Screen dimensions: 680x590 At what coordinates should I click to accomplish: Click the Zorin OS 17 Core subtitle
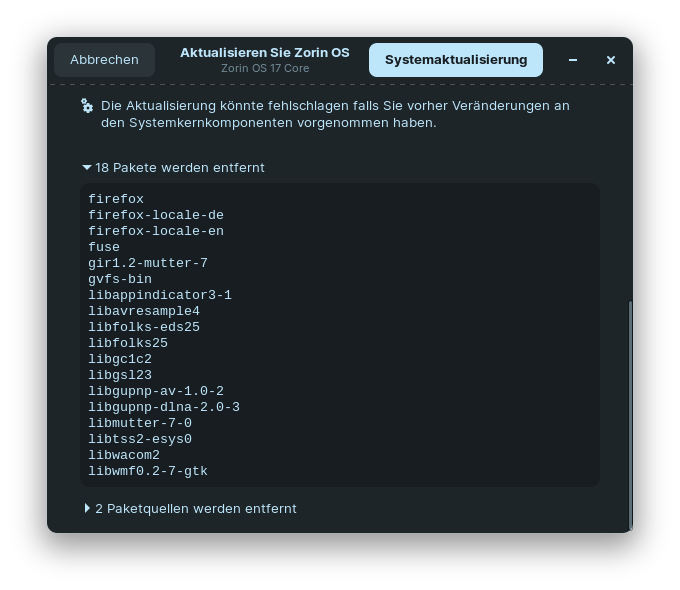coord(265,68)
